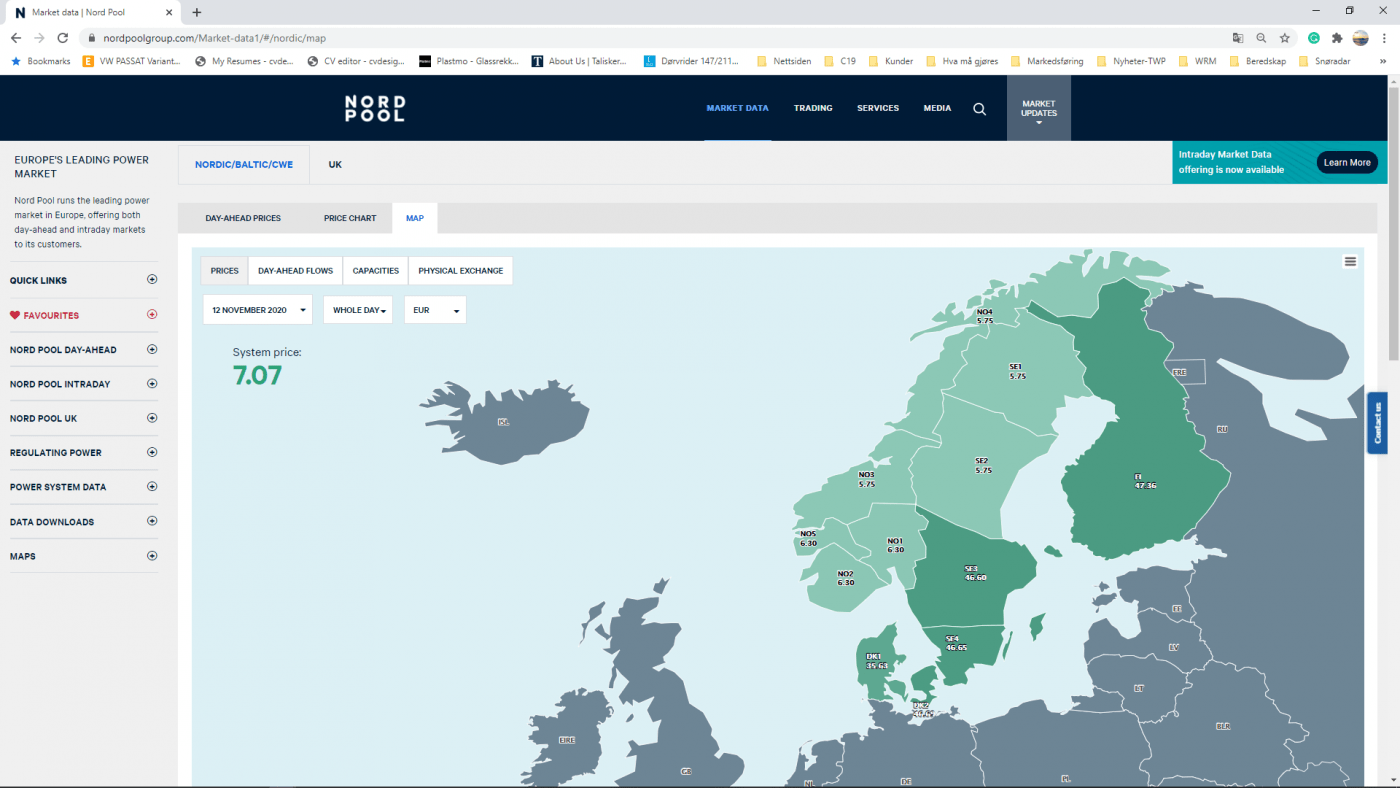Open the map hamburger options menu
This screenshot has width=1400, height=788.
point(1350,262)
